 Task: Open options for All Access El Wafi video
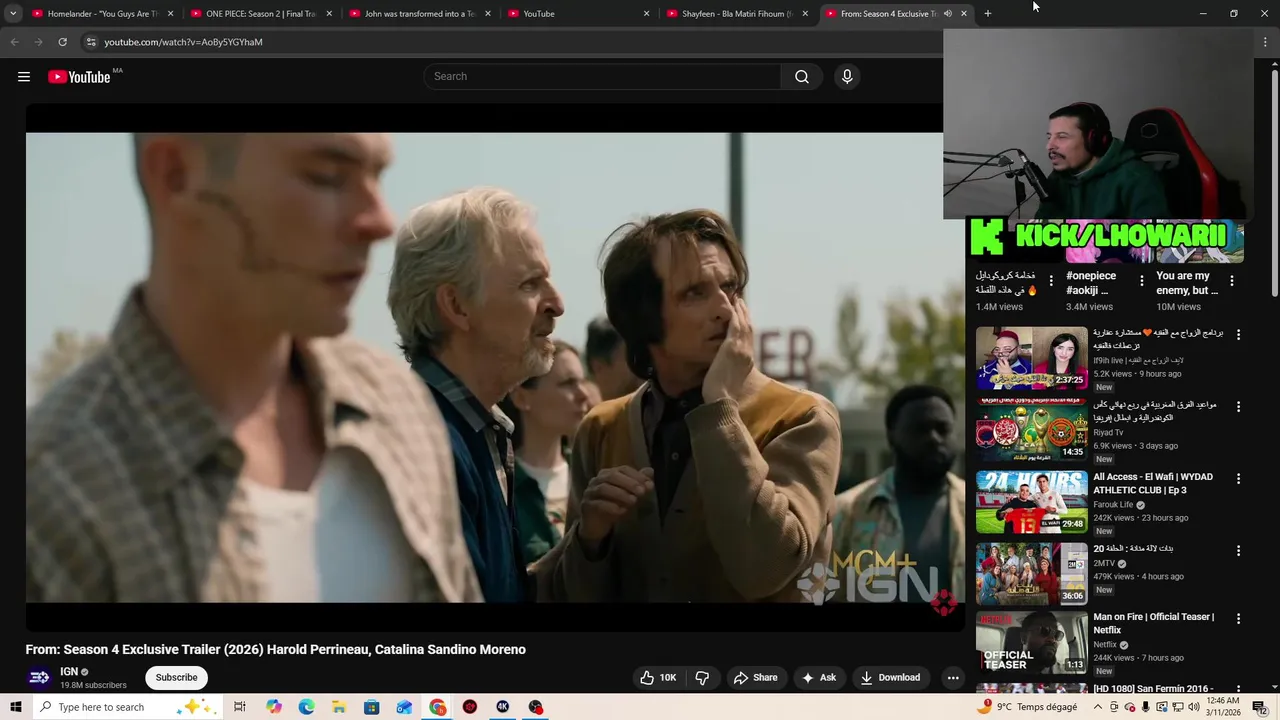[x=1238, y=479]
